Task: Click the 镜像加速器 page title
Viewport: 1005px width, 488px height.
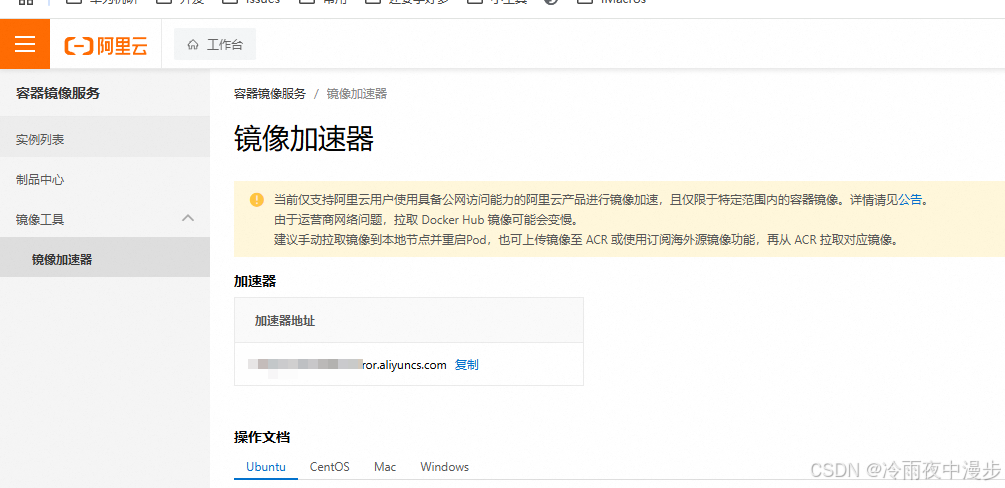Action: [304, 139]
